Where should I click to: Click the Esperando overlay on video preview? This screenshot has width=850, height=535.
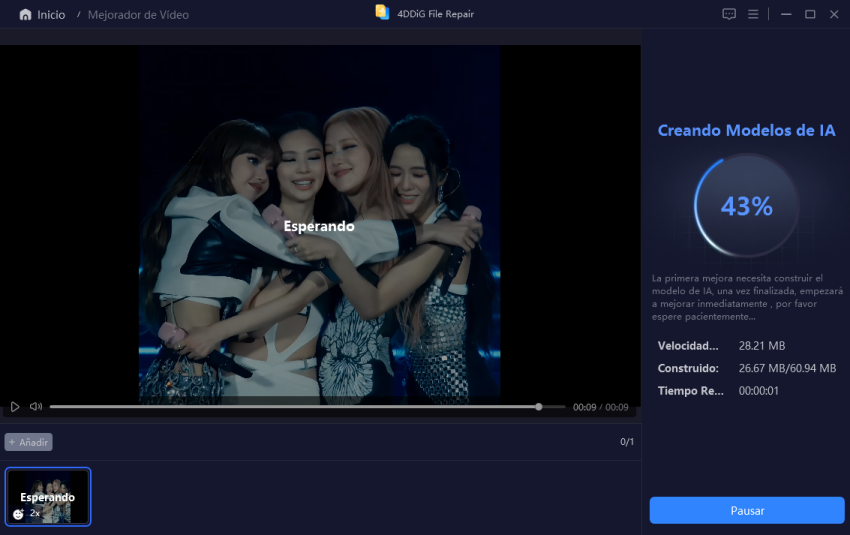(319, 226)
